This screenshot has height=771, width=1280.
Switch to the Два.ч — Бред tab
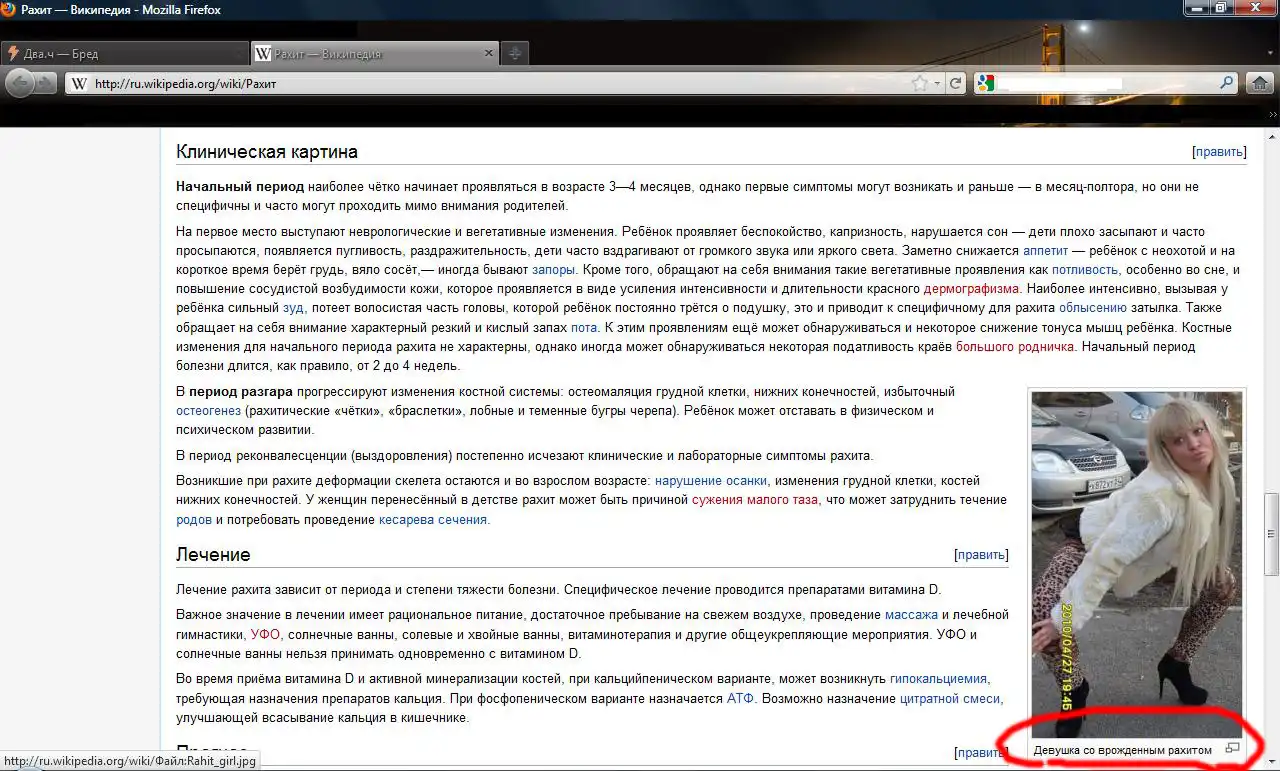click(x=124, y=54)
